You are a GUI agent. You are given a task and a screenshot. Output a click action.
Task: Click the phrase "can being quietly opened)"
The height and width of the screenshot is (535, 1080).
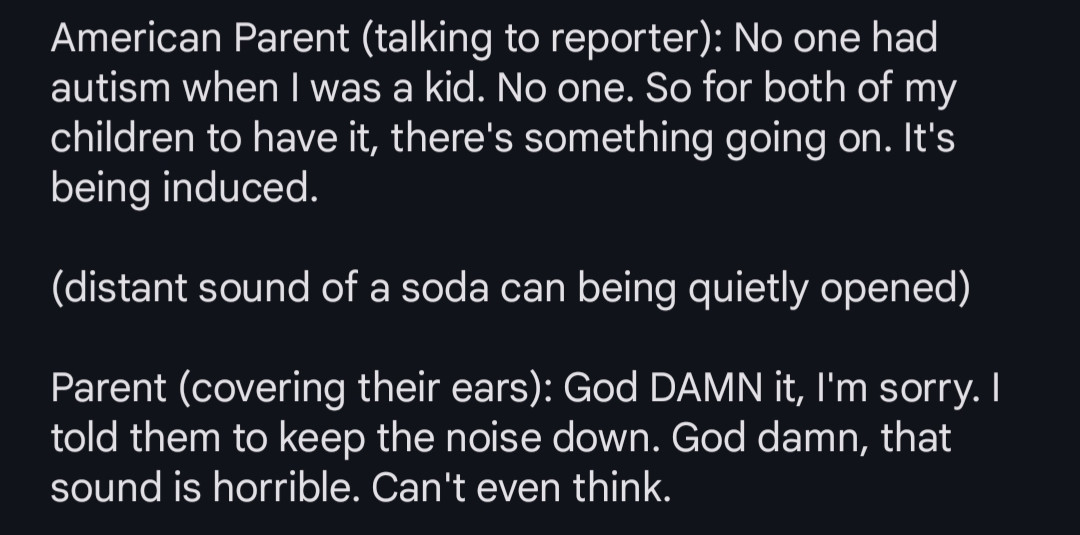736,289
